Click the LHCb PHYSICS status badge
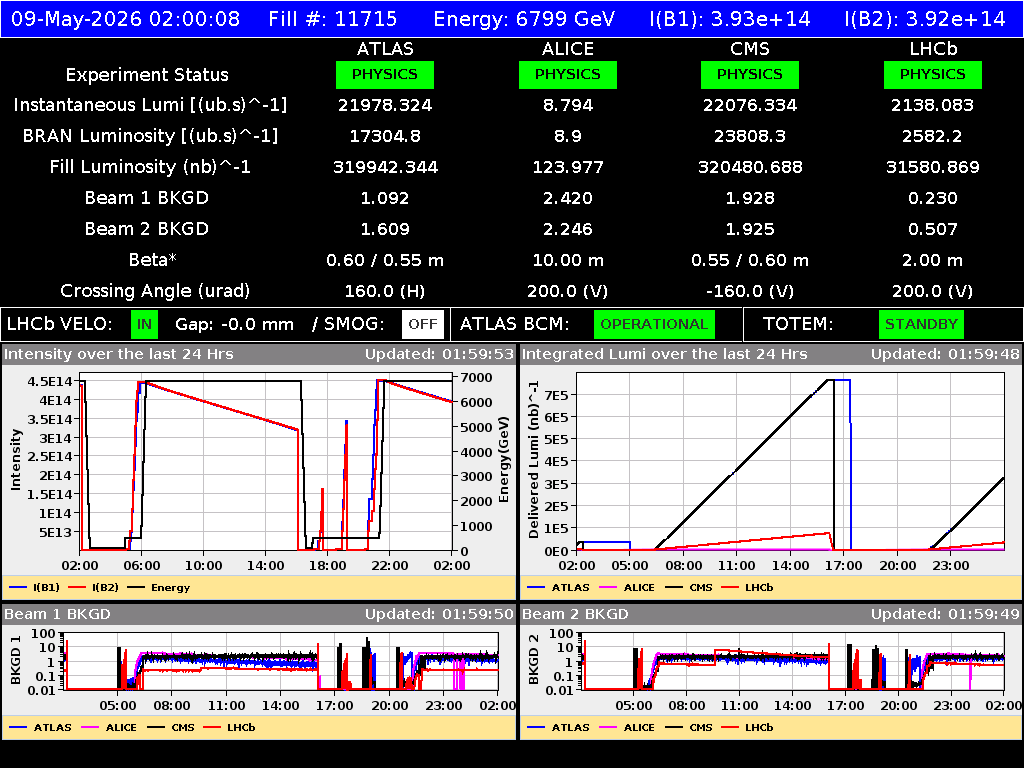 point(933,74)
